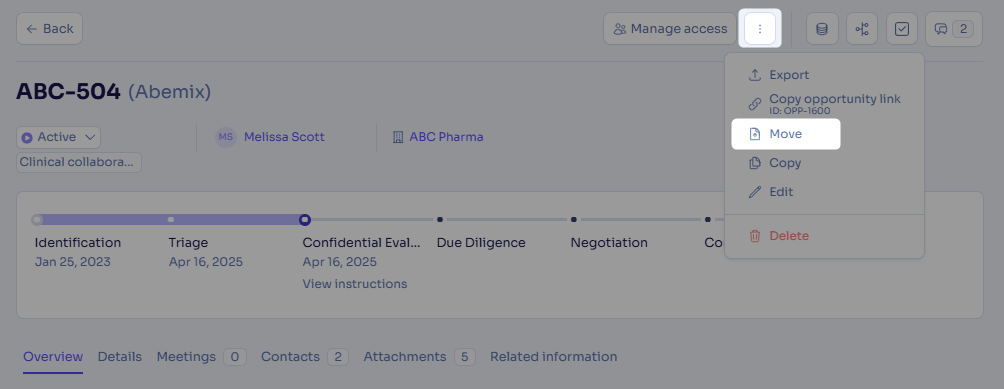Click the MS avatar icon

[226, 137]
